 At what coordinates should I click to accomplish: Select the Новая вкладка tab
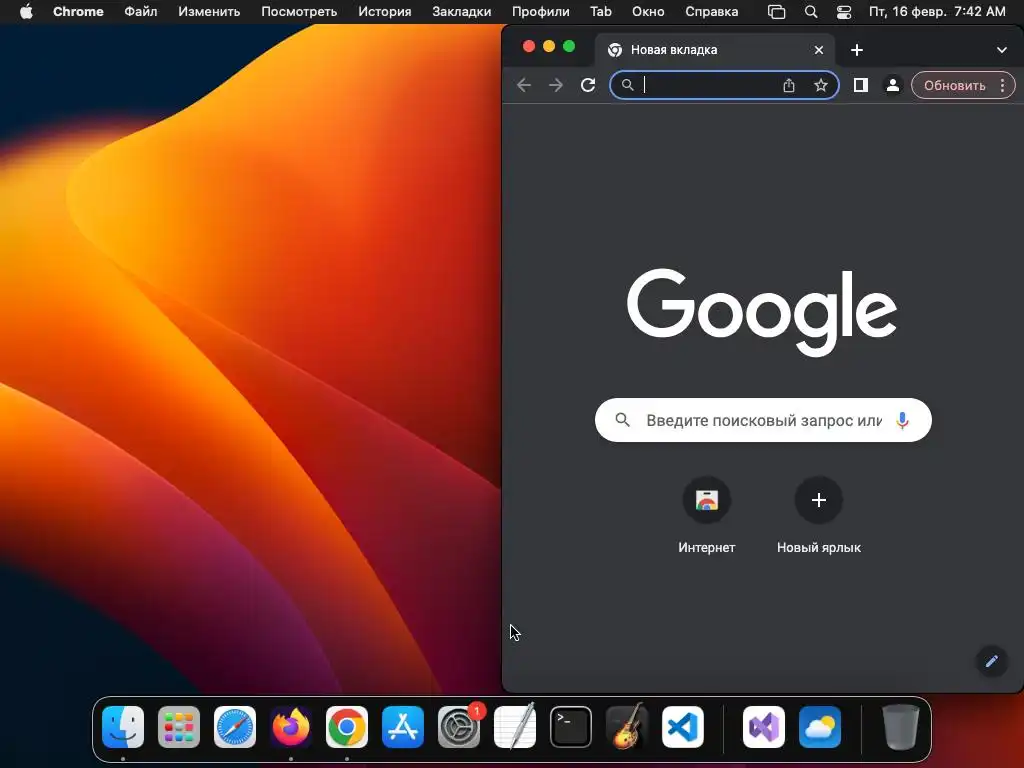713,50
